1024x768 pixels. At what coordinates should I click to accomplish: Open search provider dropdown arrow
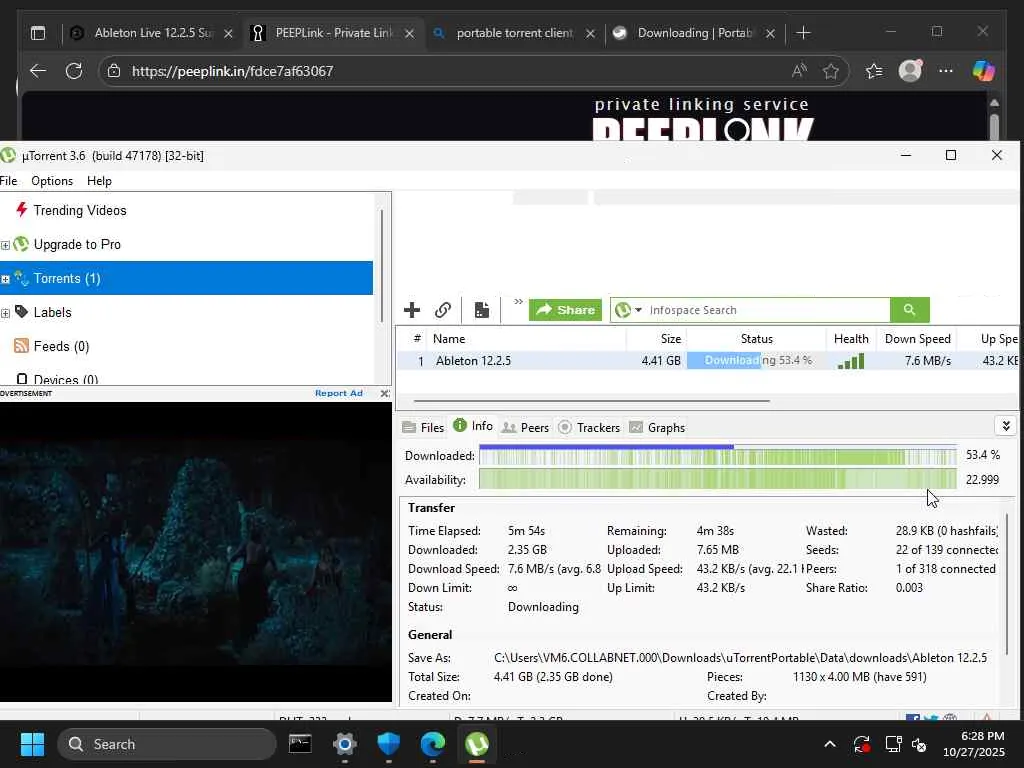[x=638, y=310]
